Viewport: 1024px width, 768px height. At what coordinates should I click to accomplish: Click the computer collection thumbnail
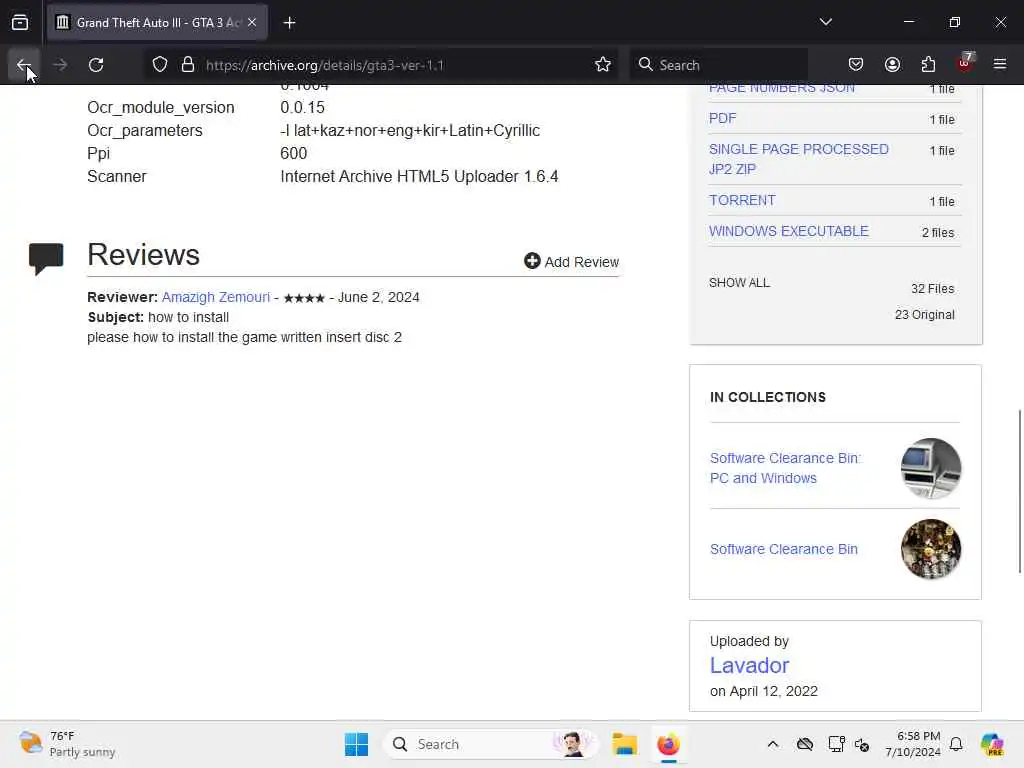coord(931,468)
